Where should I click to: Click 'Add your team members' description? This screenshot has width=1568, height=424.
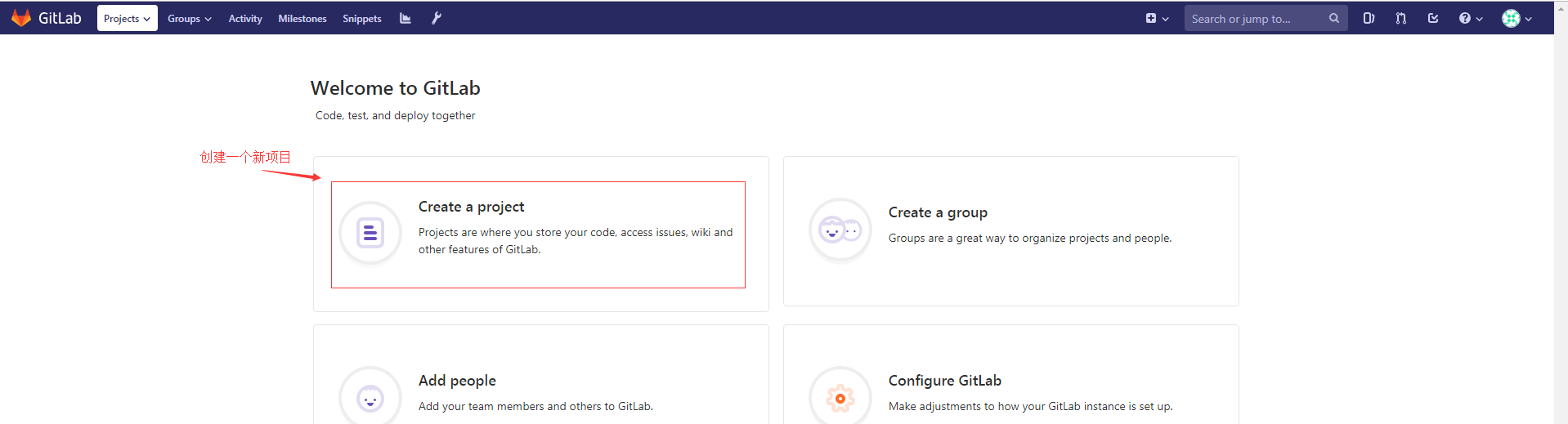535,406
